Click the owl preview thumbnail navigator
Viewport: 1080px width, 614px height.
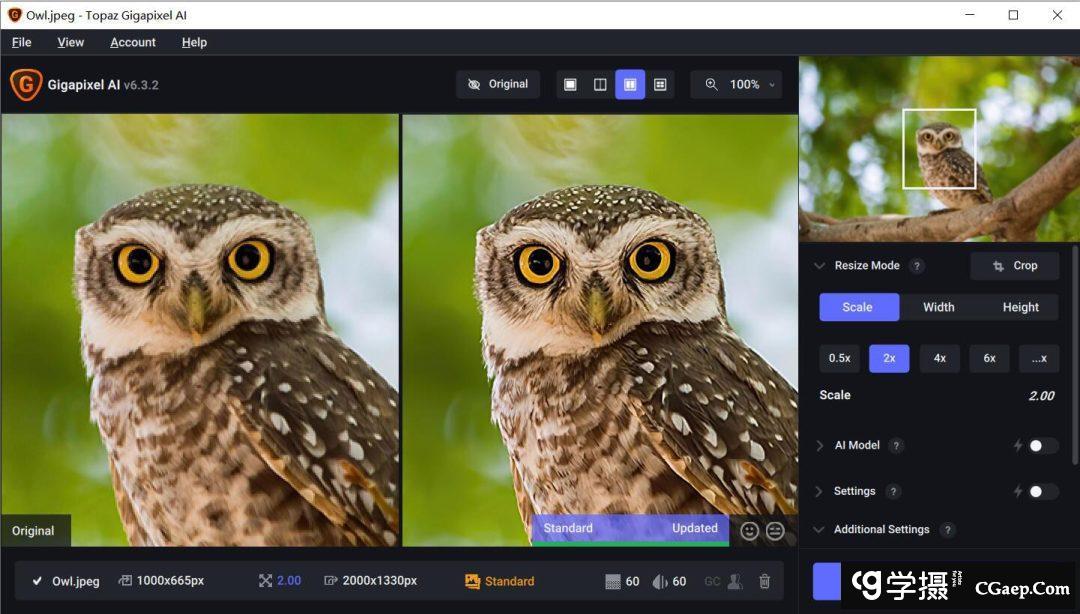point(939,149)
